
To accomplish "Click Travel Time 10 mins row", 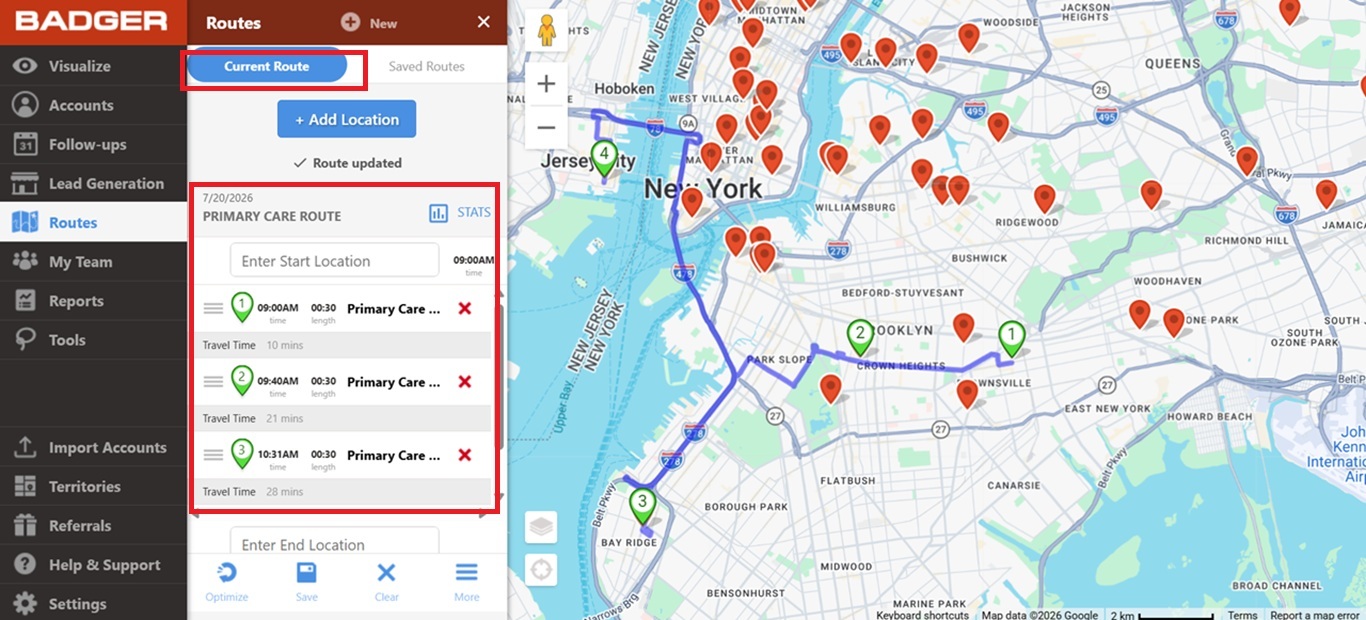I will point(343,345).
